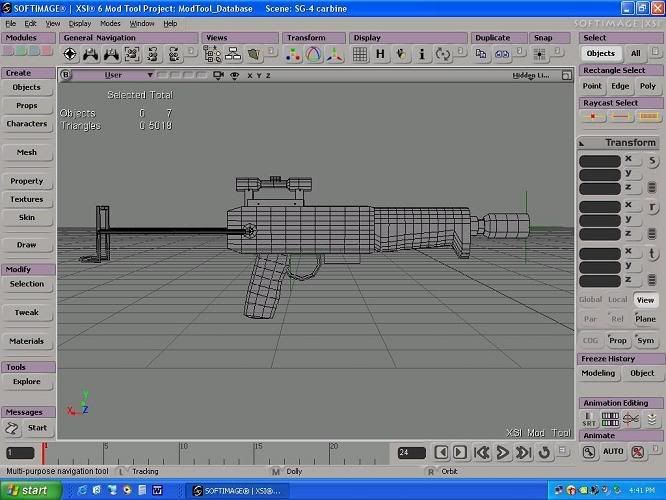Open the Hidden Line display mode dropdown

coord(531,75)
